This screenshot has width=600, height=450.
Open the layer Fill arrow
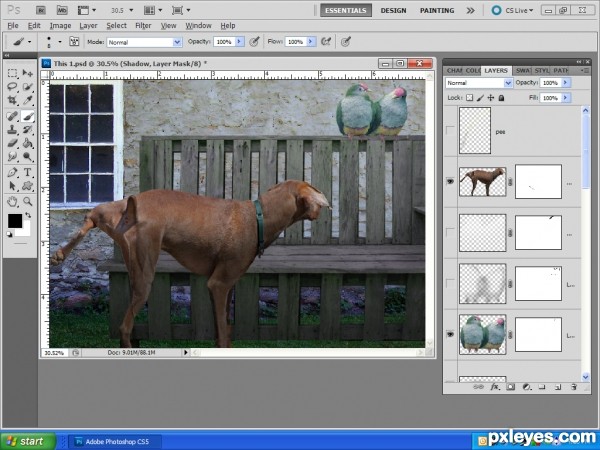(x=566, y=98)
